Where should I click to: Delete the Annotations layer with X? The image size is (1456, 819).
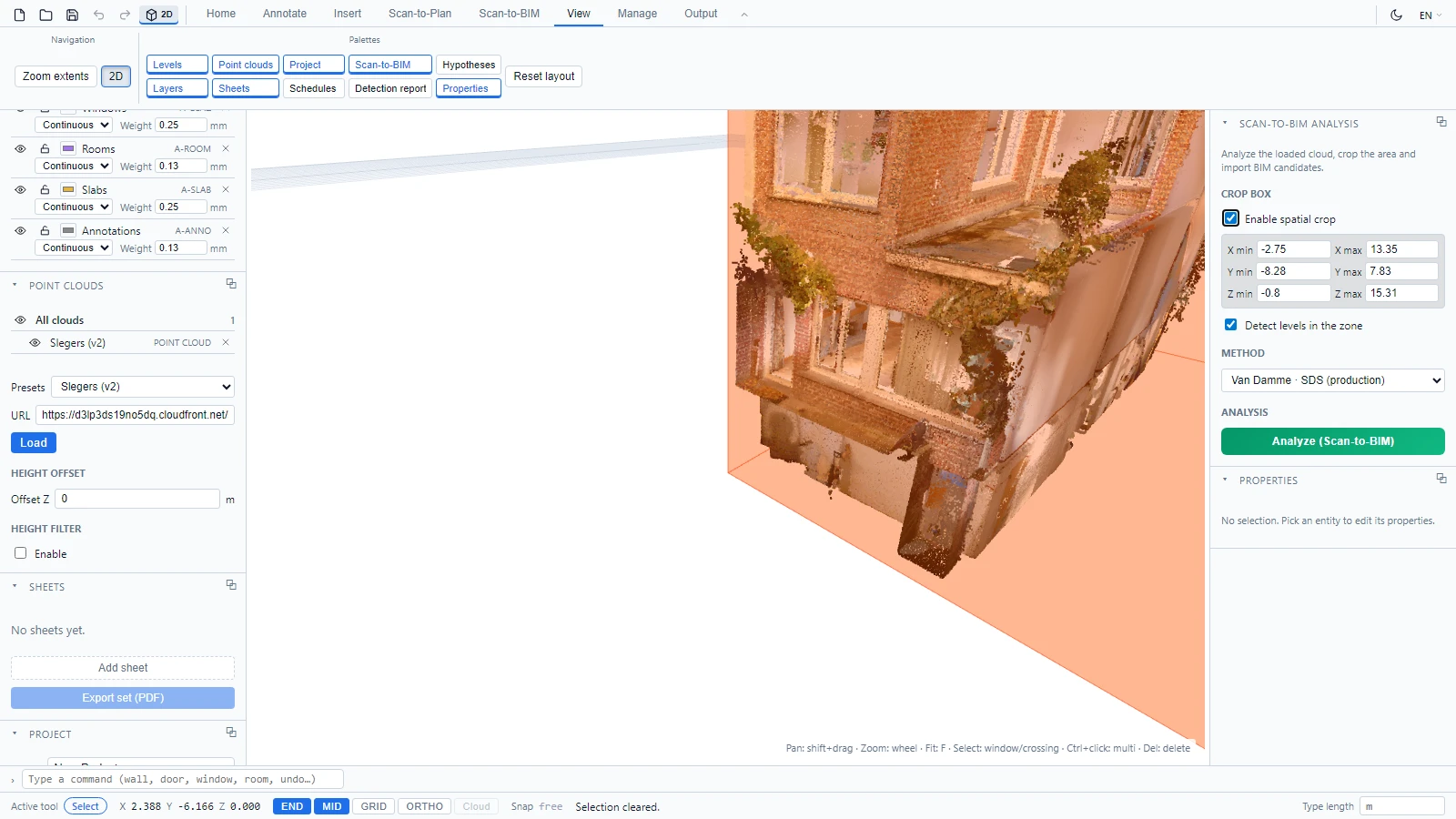pyautogui.click(x=226, y=230)
